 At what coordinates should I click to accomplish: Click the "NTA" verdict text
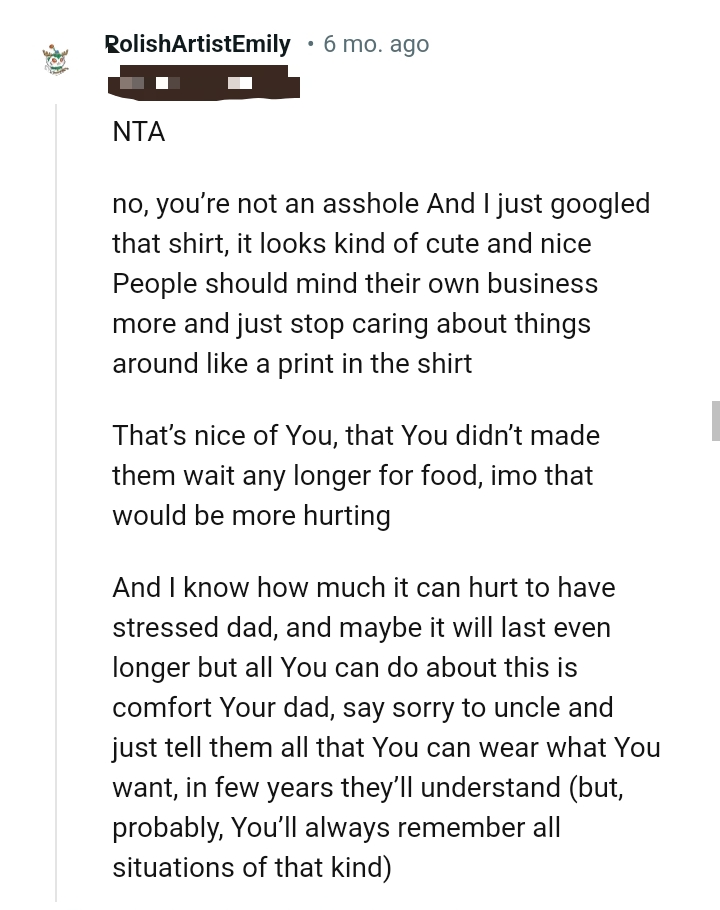[139, 132]
